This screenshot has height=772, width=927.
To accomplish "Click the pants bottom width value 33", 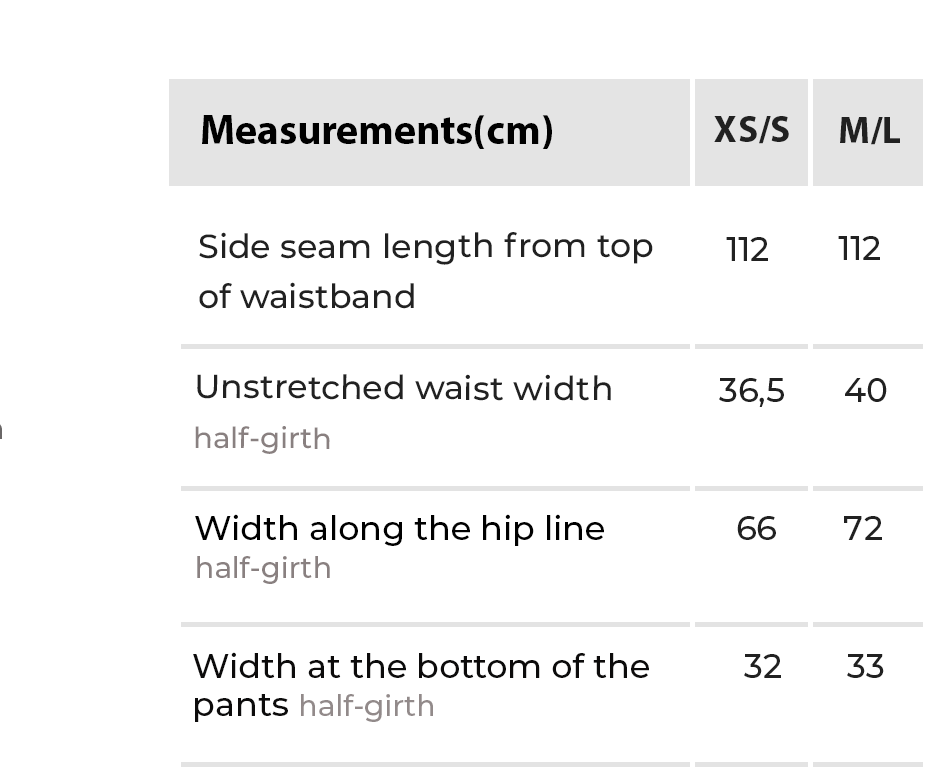I will point(865,667).
